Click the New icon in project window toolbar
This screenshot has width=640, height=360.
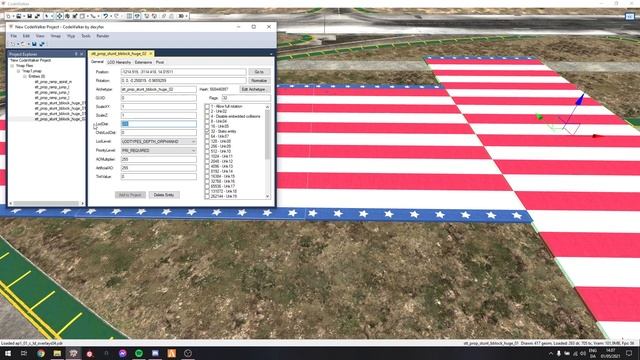(x=13, y=44)
